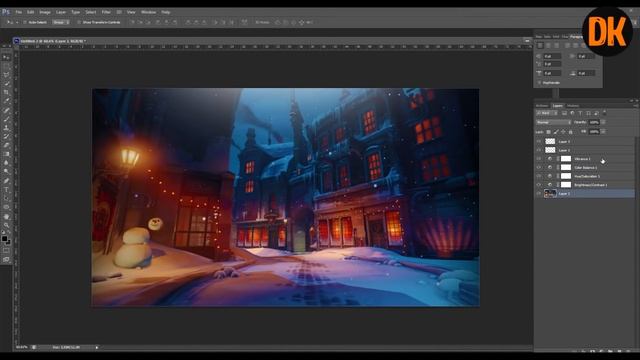
Task: Select the Crop tool
Action: pos(6,93)
